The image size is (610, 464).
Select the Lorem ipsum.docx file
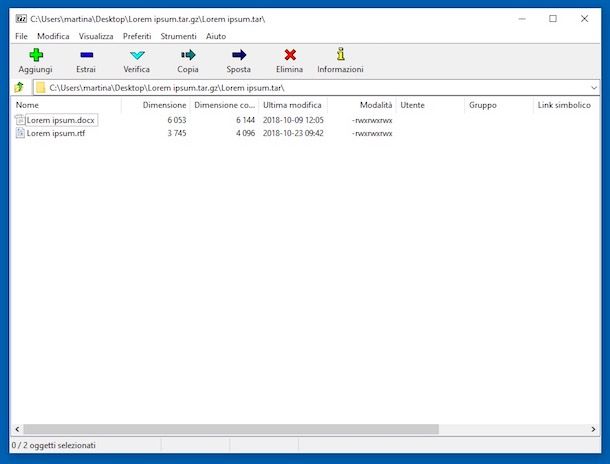point(62,120)
